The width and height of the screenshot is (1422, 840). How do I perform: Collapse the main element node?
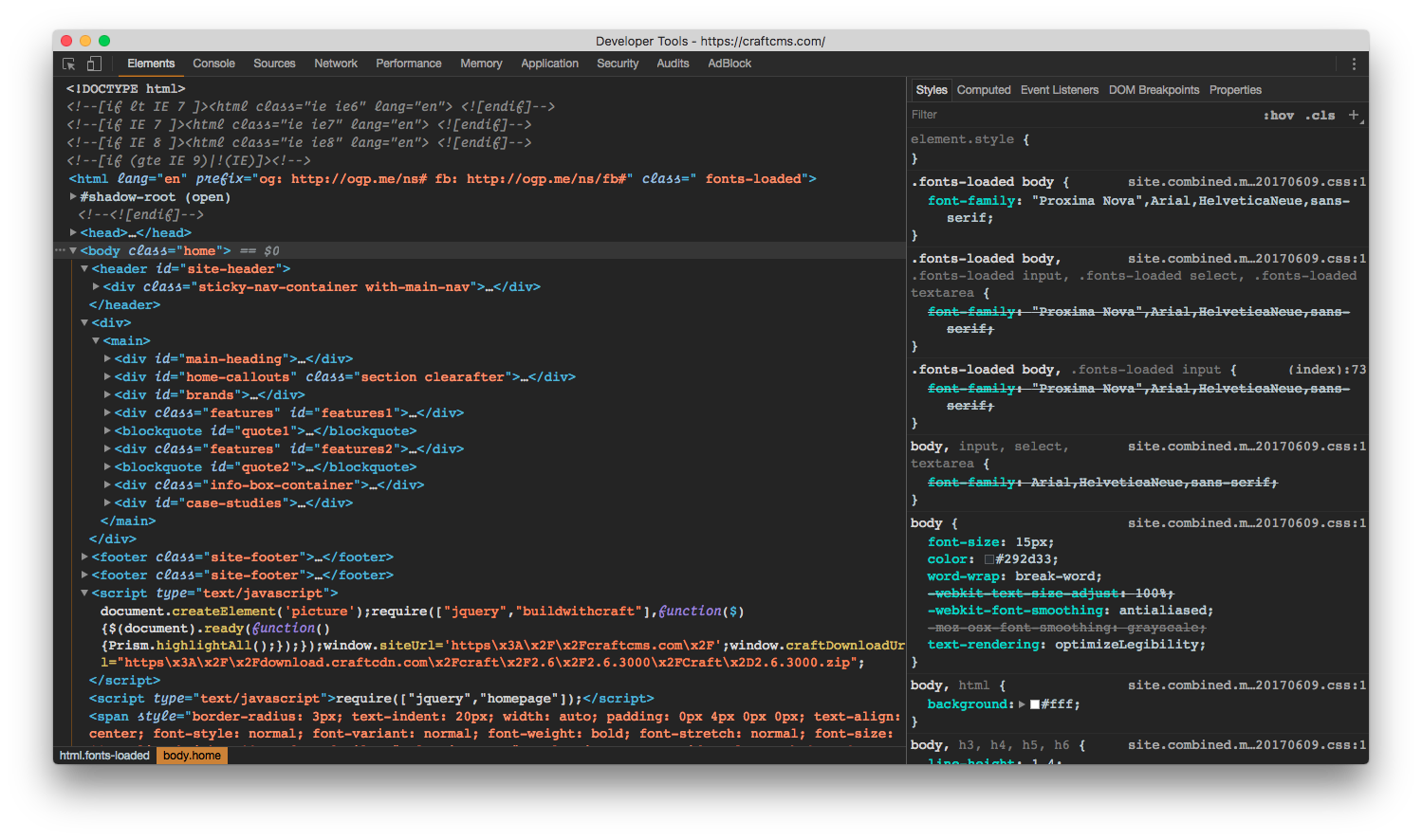[96, 340]
